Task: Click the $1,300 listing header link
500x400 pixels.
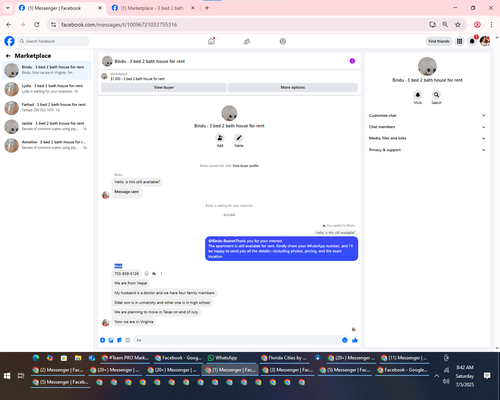Action: (138, 79)
